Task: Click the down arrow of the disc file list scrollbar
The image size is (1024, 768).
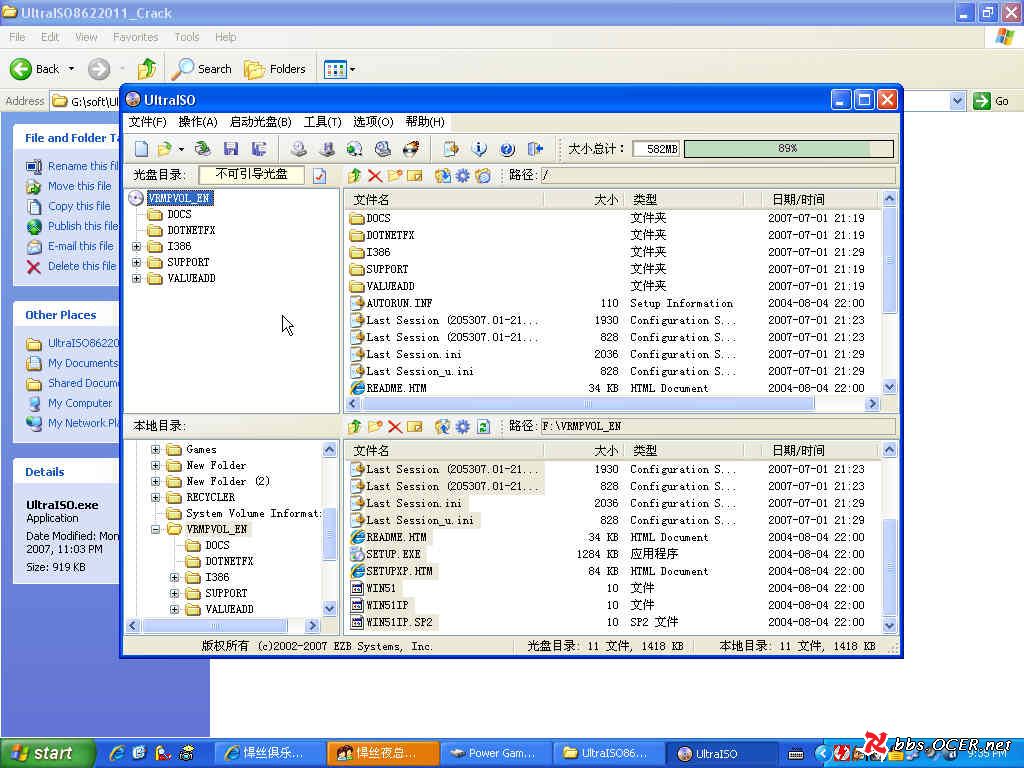Action: [x=889, y=387]
